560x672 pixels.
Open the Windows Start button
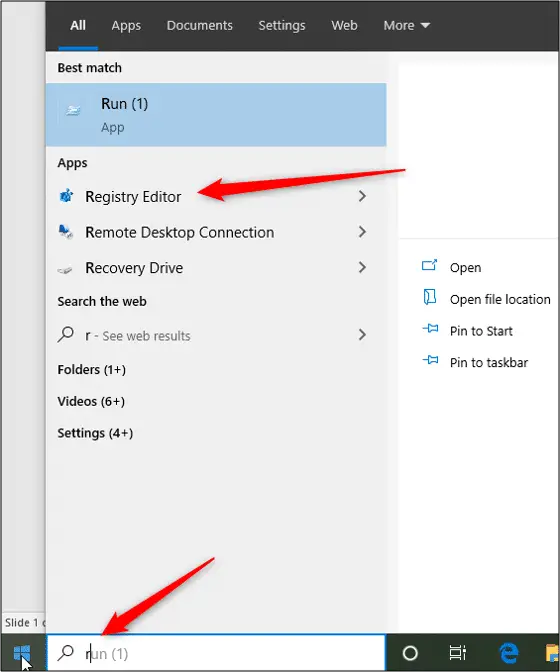tap(22, 653)
